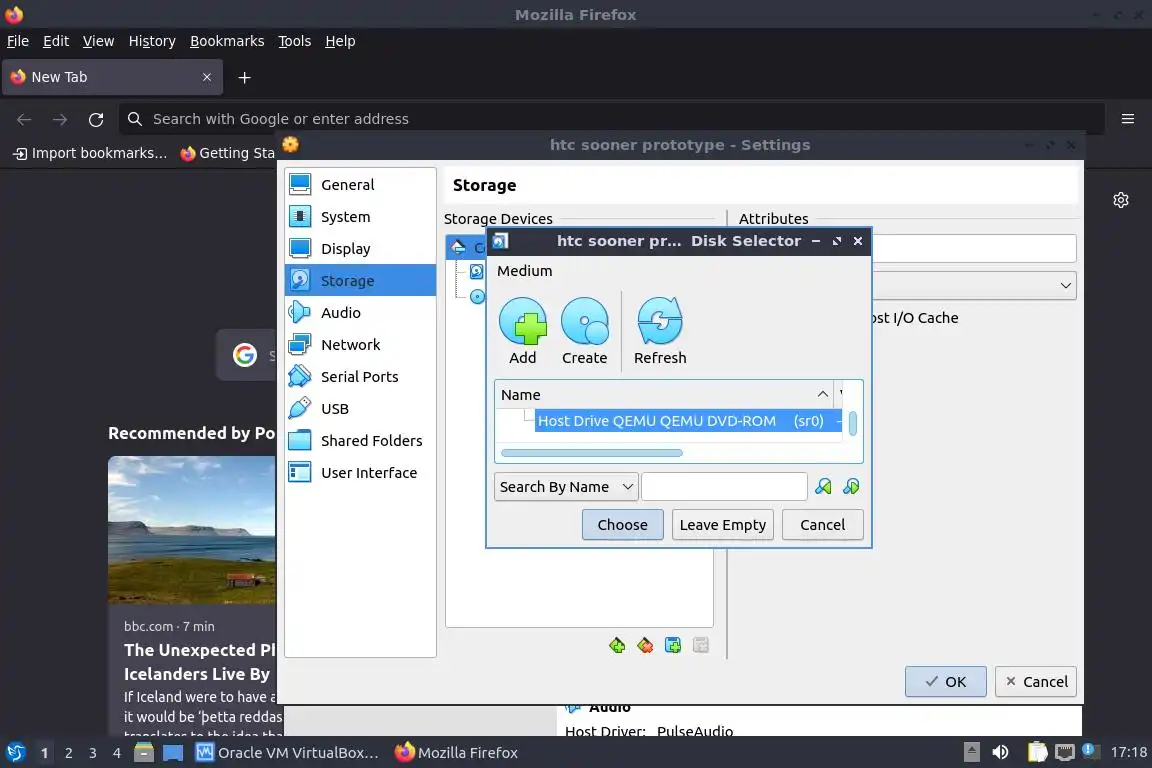The height and width of the screenshot is (768, 1152).
Task: Click the Add controller icon below Storage Devices
Action: click(617, 645)
